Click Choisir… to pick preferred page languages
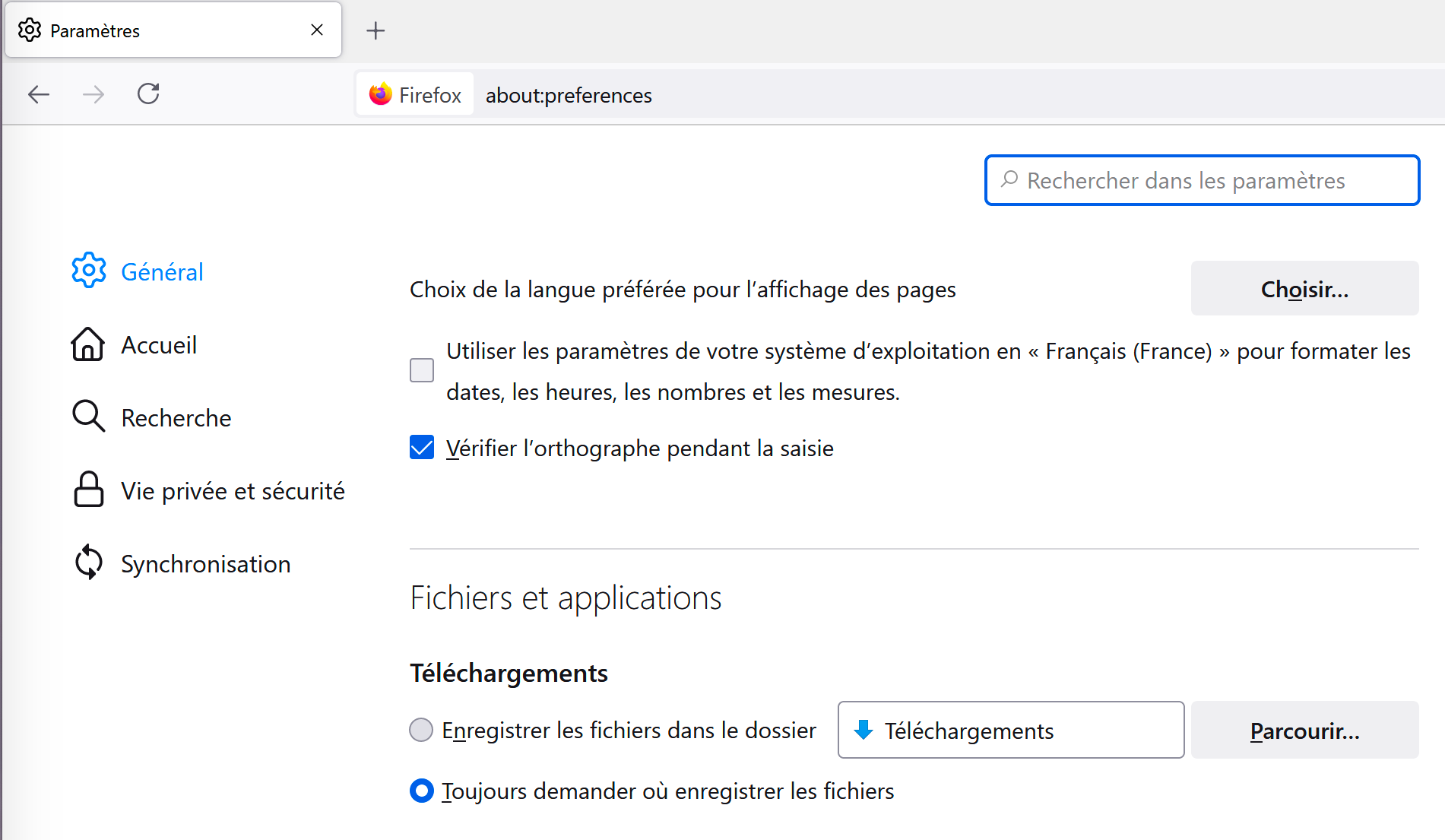 [x=1304, y=288]
